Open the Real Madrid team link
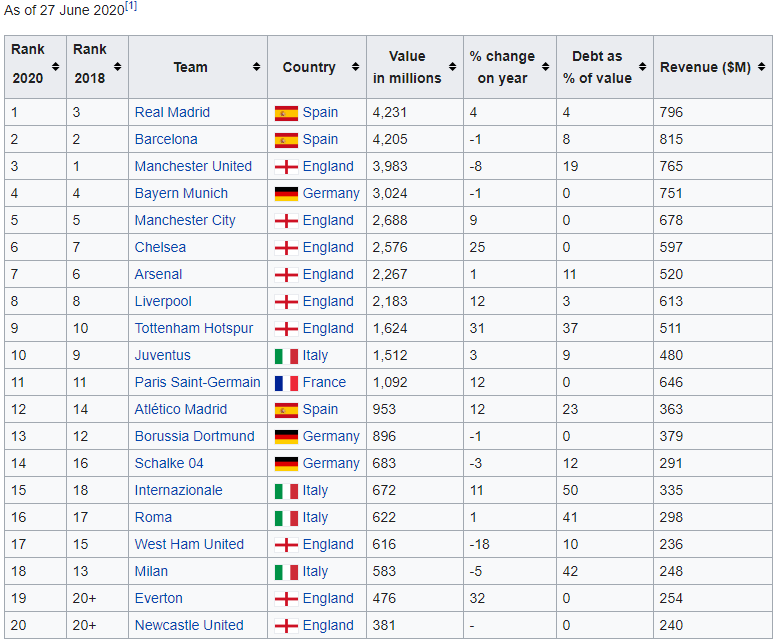This screenshot has height=642, width=777. [172, 112]
